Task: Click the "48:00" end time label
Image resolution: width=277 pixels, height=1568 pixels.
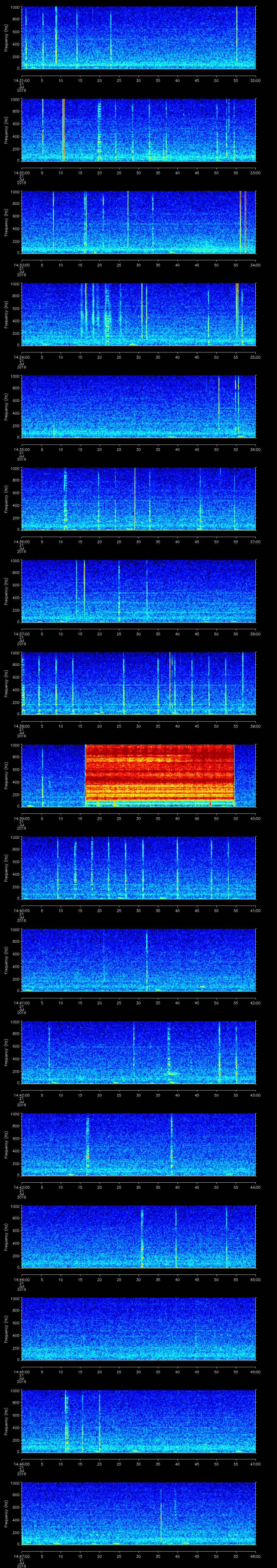Action: pyautogui.click(x=255, y=1556)
